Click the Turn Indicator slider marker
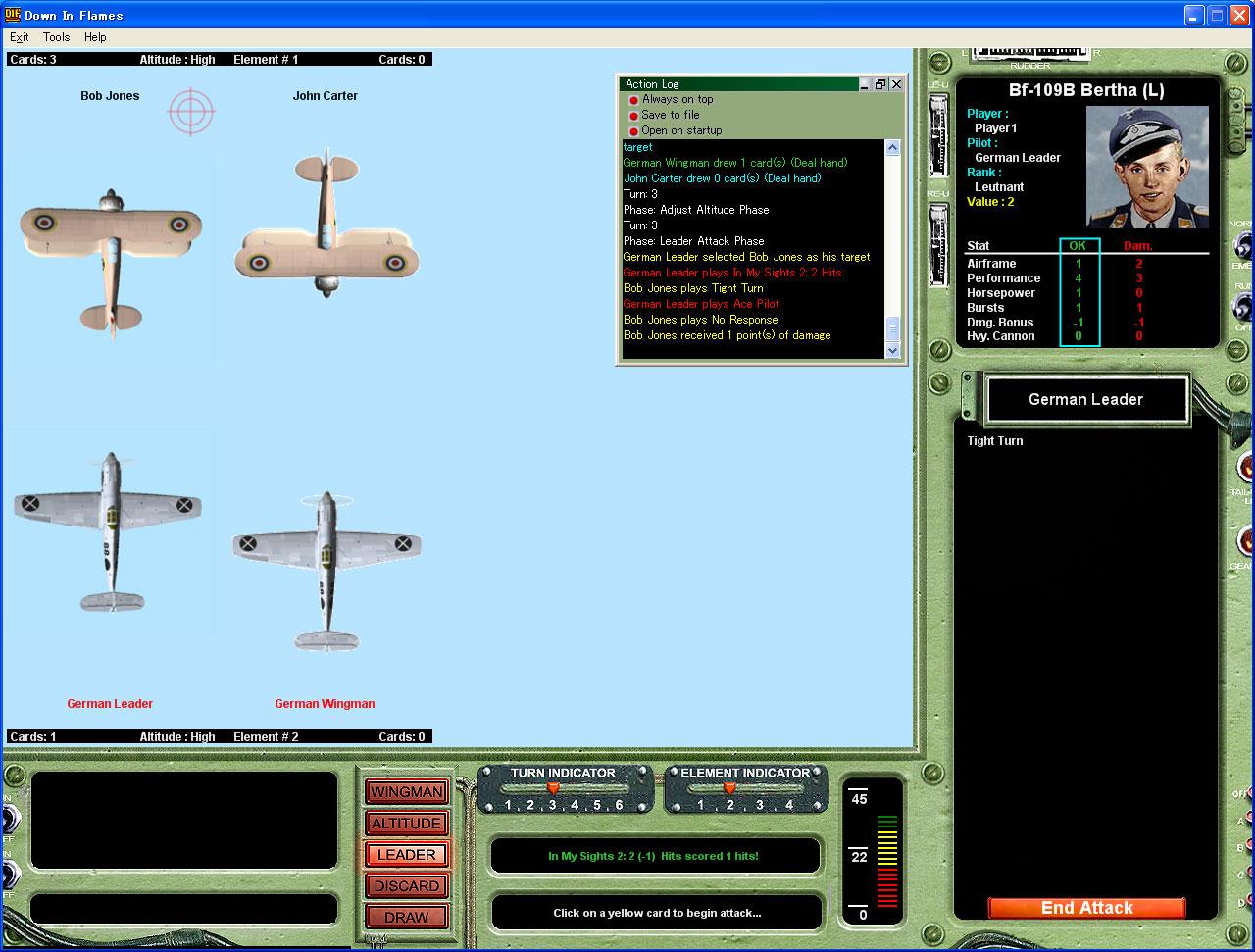 coord(553,788)
